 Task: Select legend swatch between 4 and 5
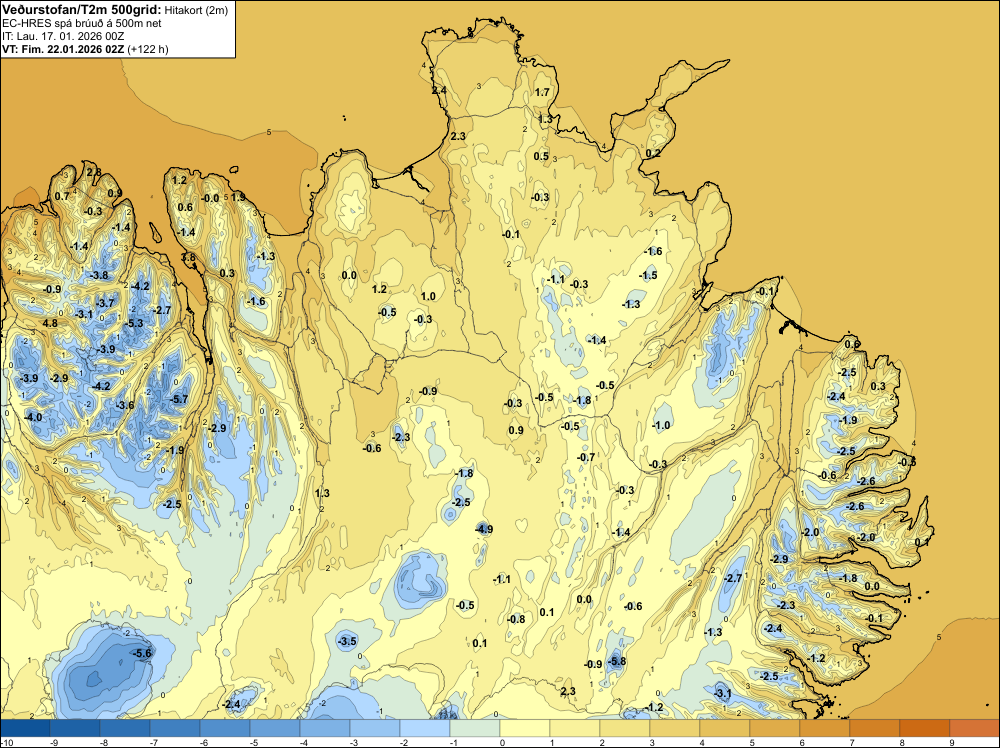pos(724,728)
